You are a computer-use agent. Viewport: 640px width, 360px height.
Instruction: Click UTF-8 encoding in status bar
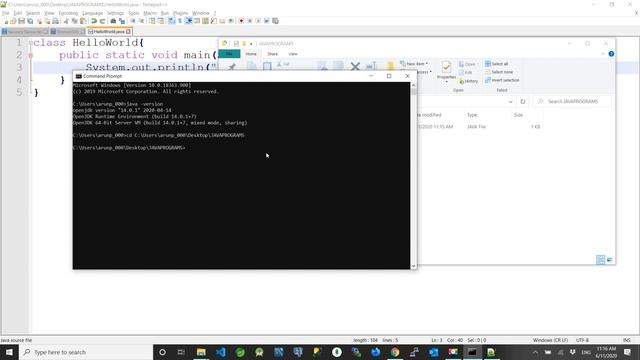(582, 340)
